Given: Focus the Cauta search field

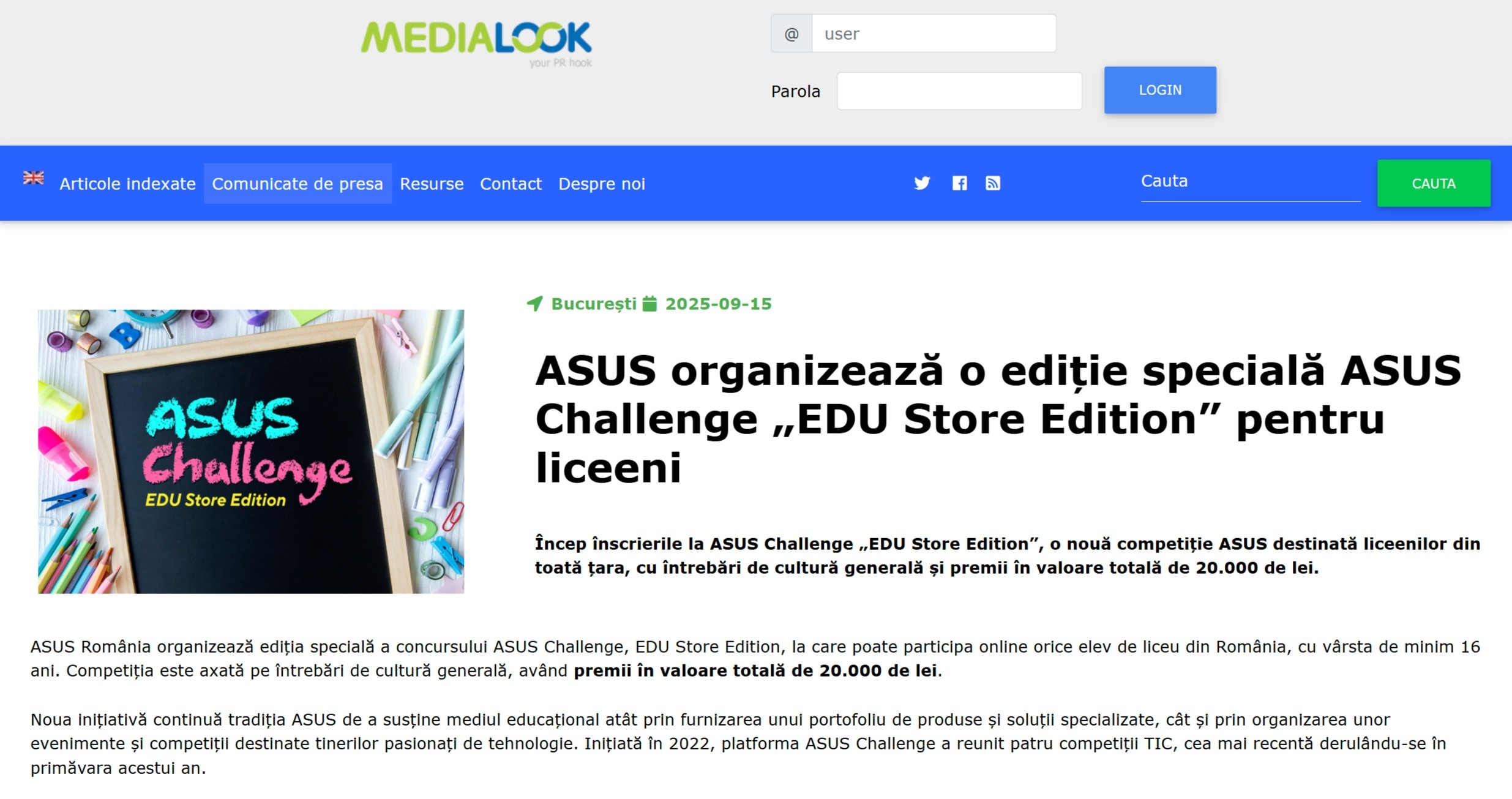Looking at the screenshot, I should [1251, 182].
